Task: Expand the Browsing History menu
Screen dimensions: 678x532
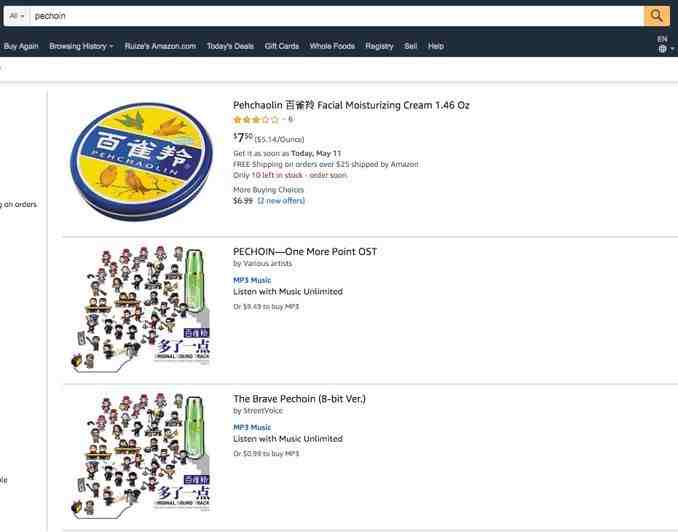Action: tap(81, 46)
